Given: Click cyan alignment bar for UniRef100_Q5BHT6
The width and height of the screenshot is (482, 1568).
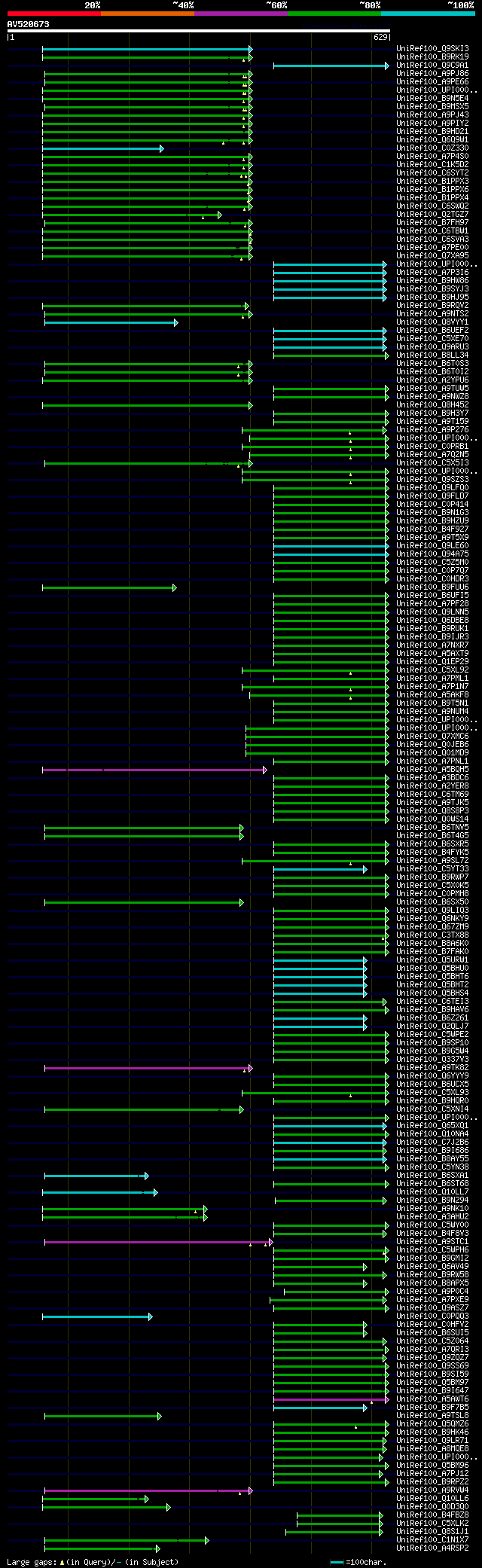Looking at the screenshot, I should coord(320,977).
